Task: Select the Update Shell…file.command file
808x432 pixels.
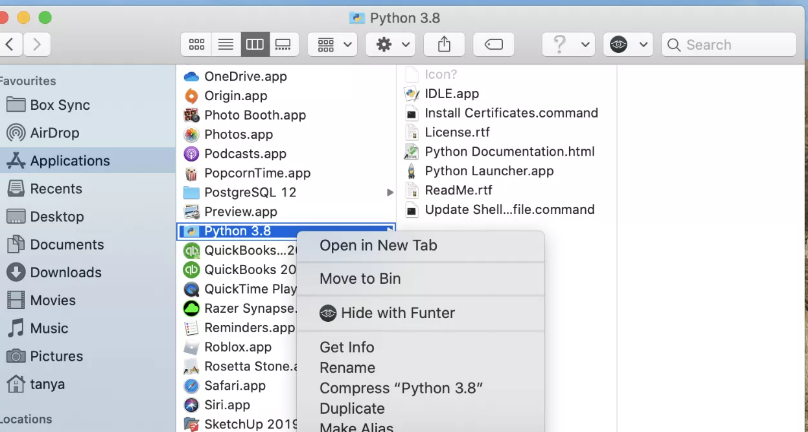Action: [499, 209]
